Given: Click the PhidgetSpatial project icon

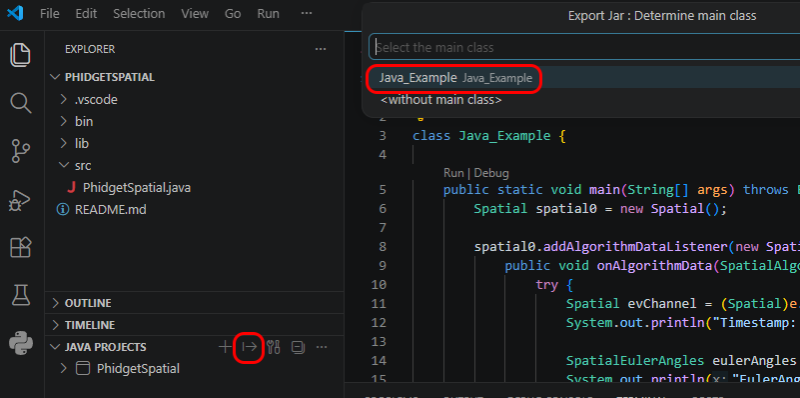Looking at the screenshot, I should click(x=83, y=368).
